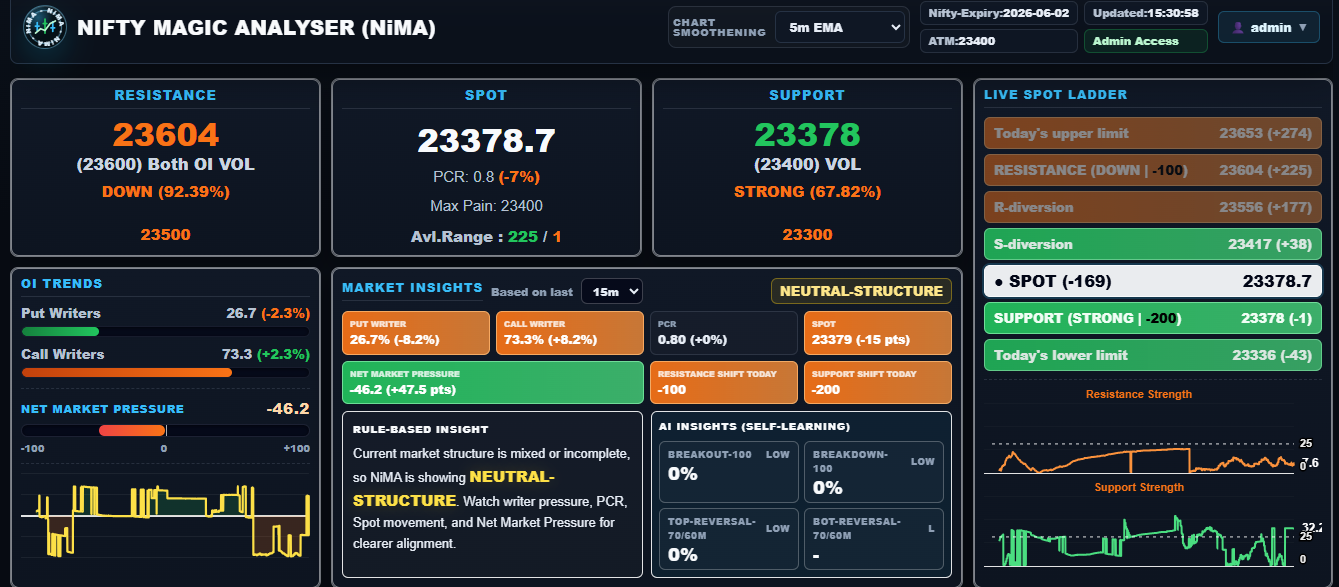This screenshot has width=1339, height=587.
Task: Click the Updated:15:30:58 timestamp
Action: tap(1146, 14)
